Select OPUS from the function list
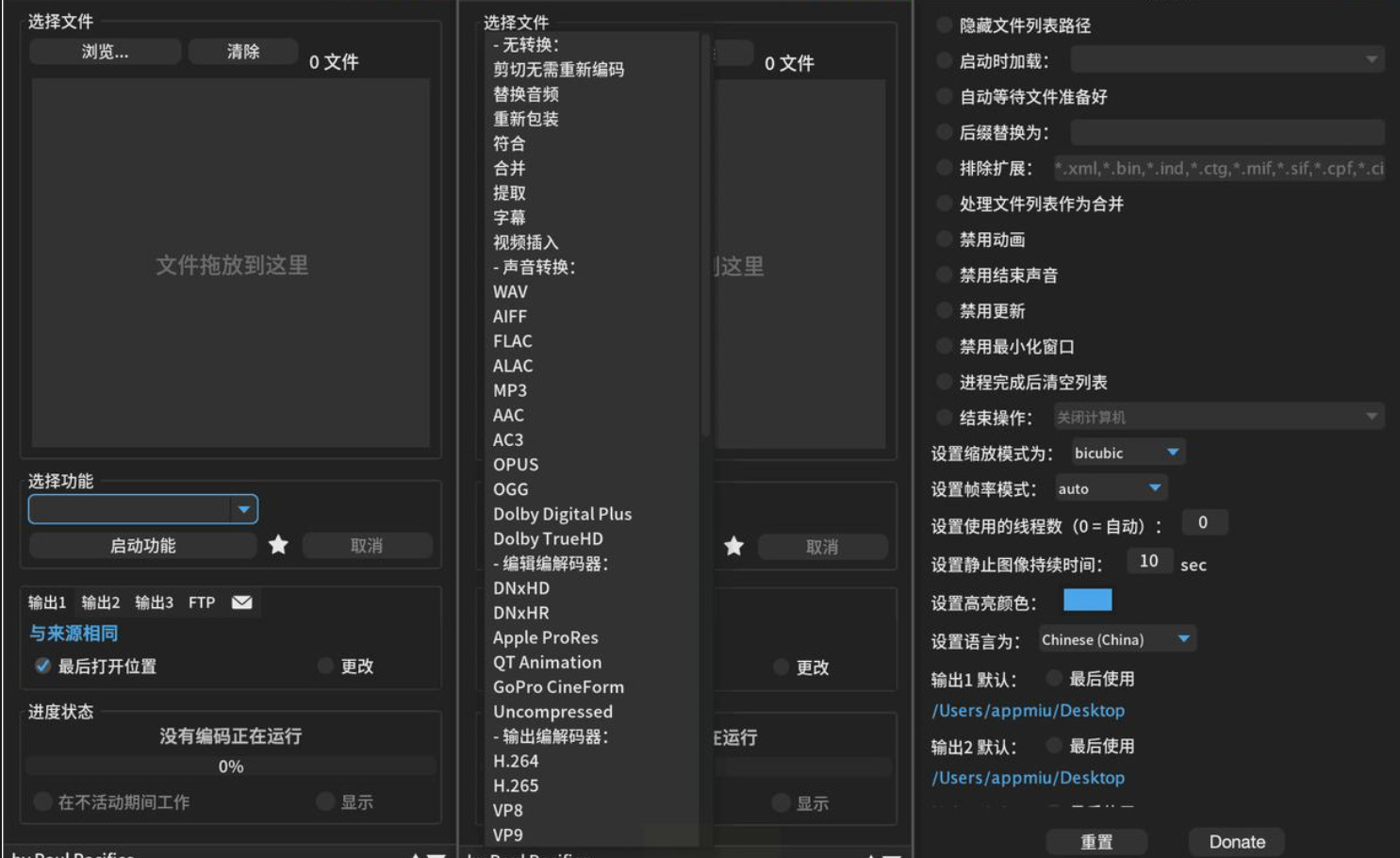 point(516,464)
